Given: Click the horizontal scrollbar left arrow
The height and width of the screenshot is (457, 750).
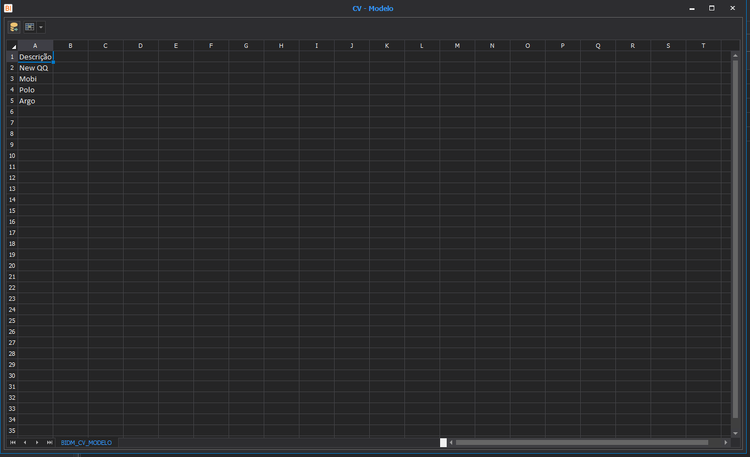Looking at the screenshot, I should pos(451,443).
